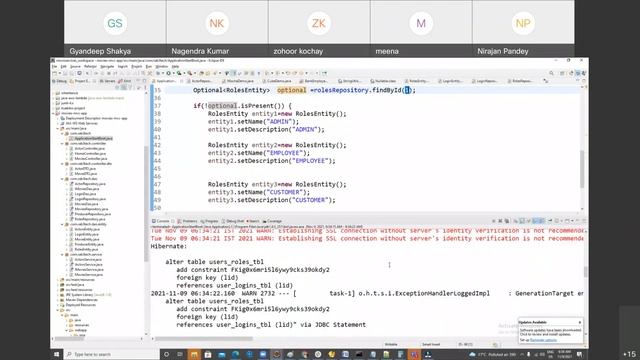Click the findById argument in line 35
The image size is (640, 360).
pos(407,90)
